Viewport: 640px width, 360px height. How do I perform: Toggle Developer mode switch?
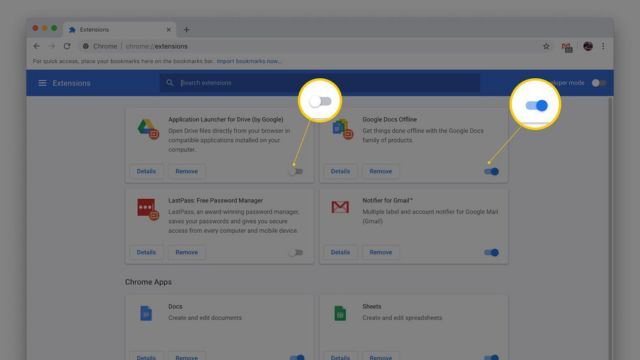[x=599, y=83]
